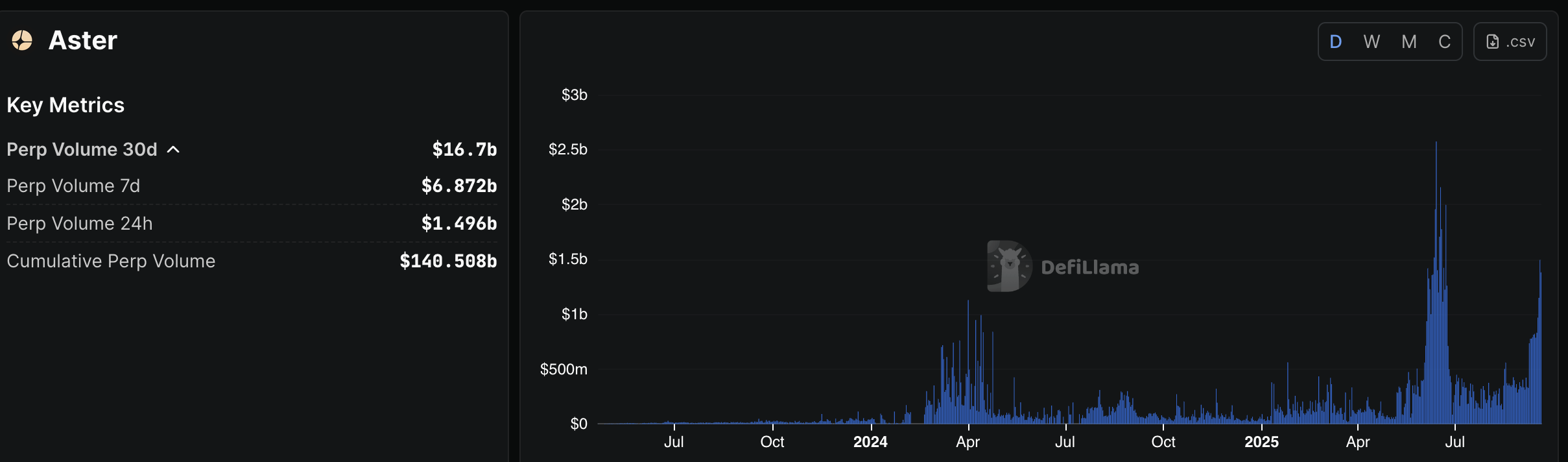Click the Perp Volume 7d row label

click(x=73, y=186)
